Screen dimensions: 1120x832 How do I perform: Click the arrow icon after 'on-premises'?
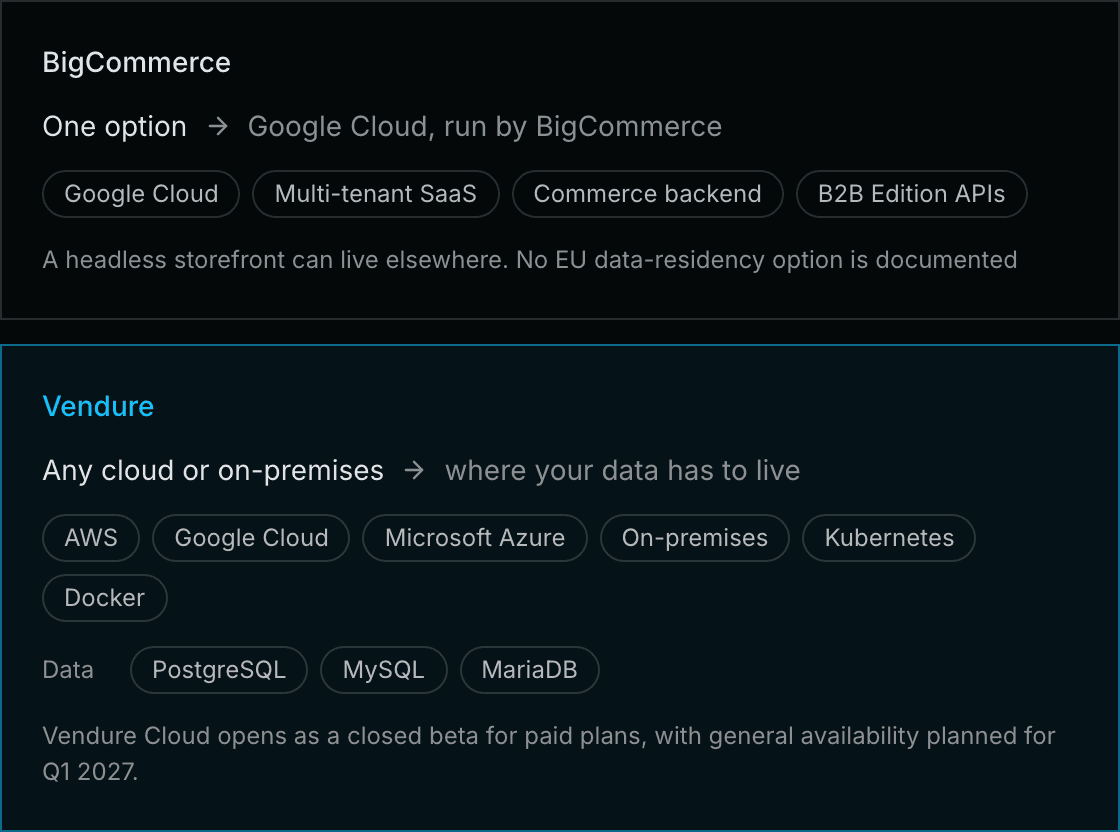pyautogui.click(x=414, y=471)
